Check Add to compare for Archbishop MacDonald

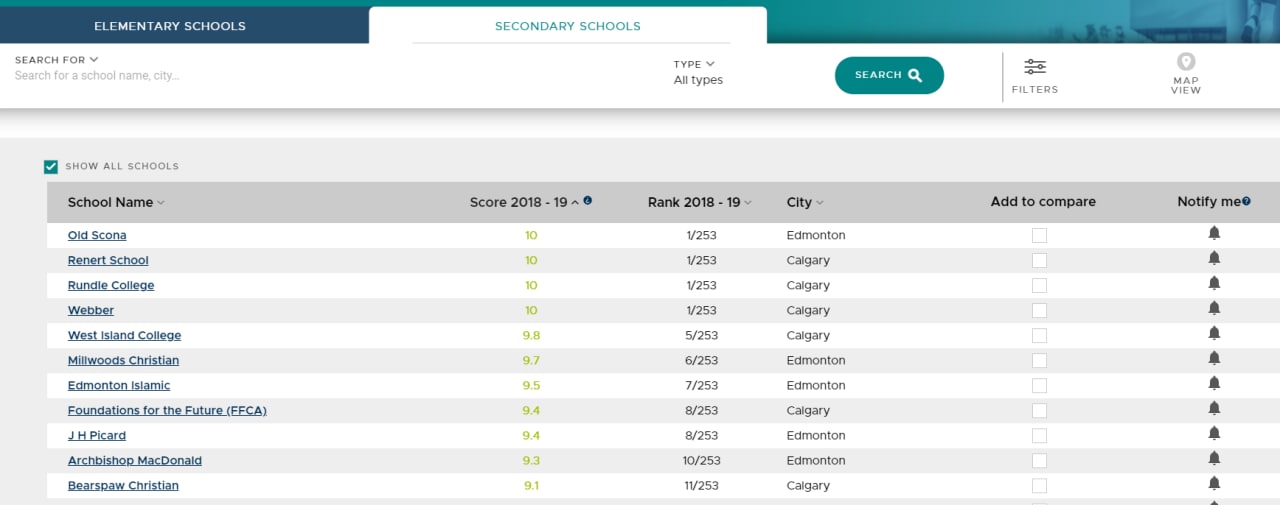[1039, 460]
